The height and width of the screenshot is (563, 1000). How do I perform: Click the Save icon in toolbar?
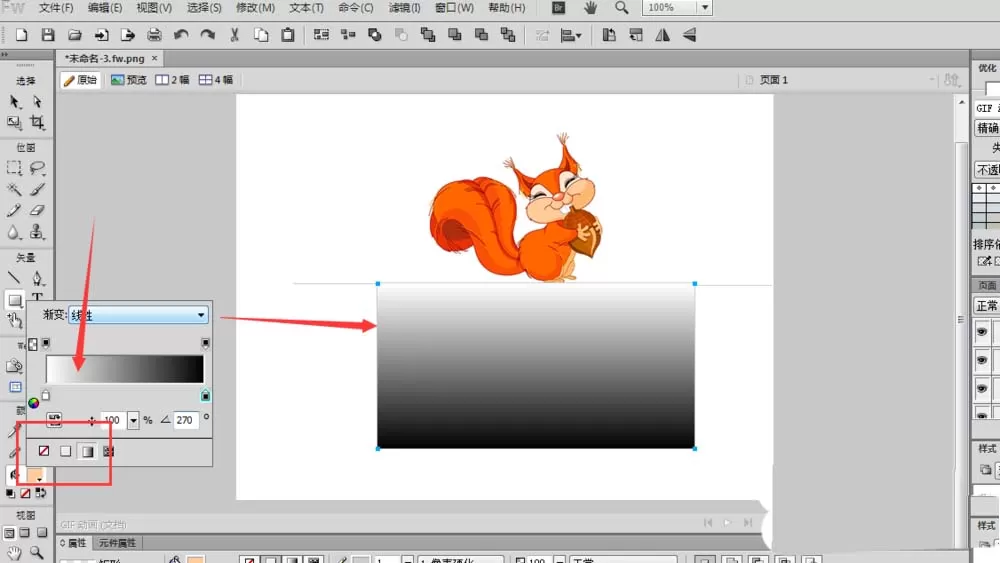click(48, 35)
